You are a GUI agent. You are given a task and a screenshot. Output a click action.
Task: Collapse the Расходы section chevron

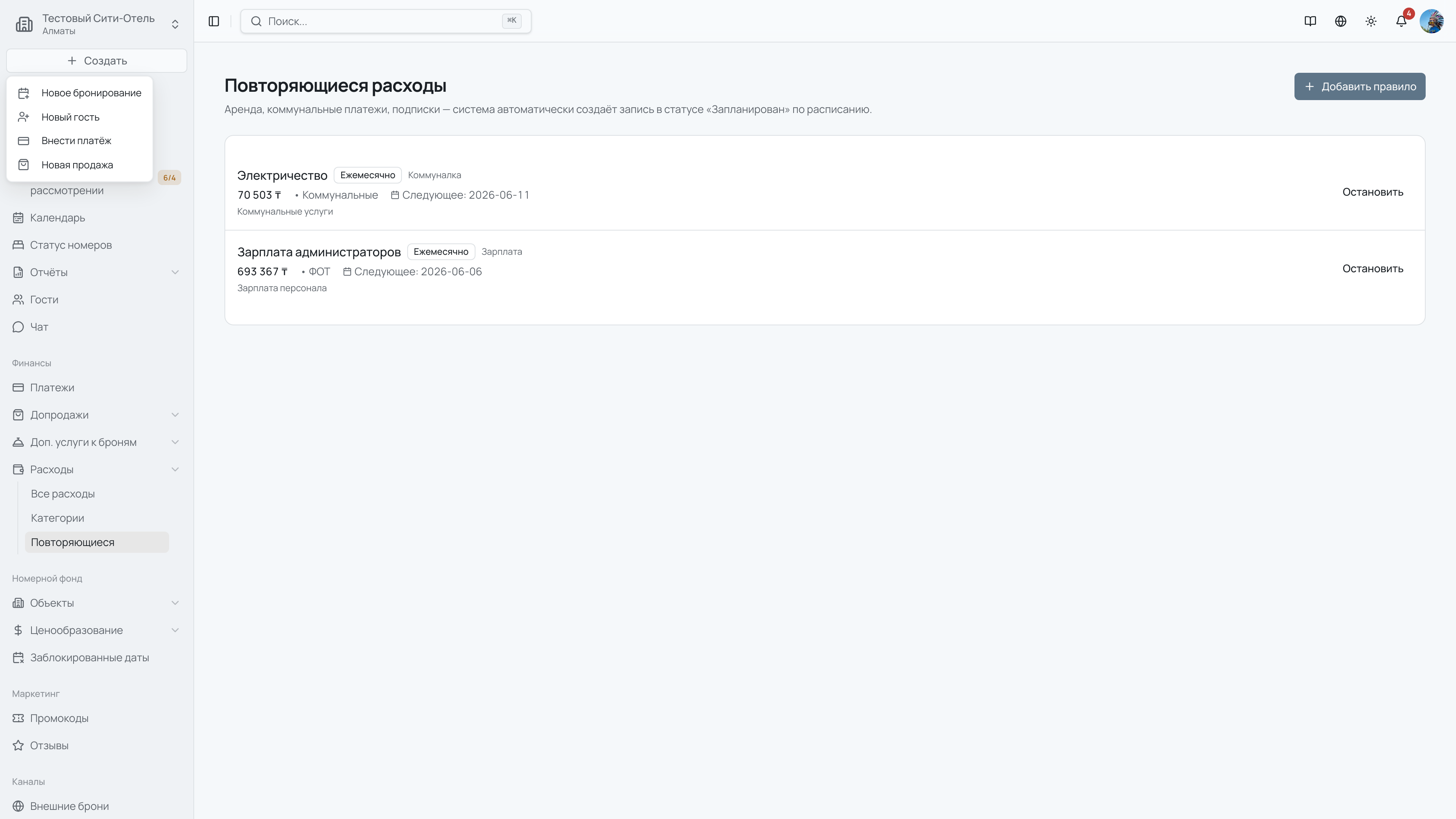point(175,470)
